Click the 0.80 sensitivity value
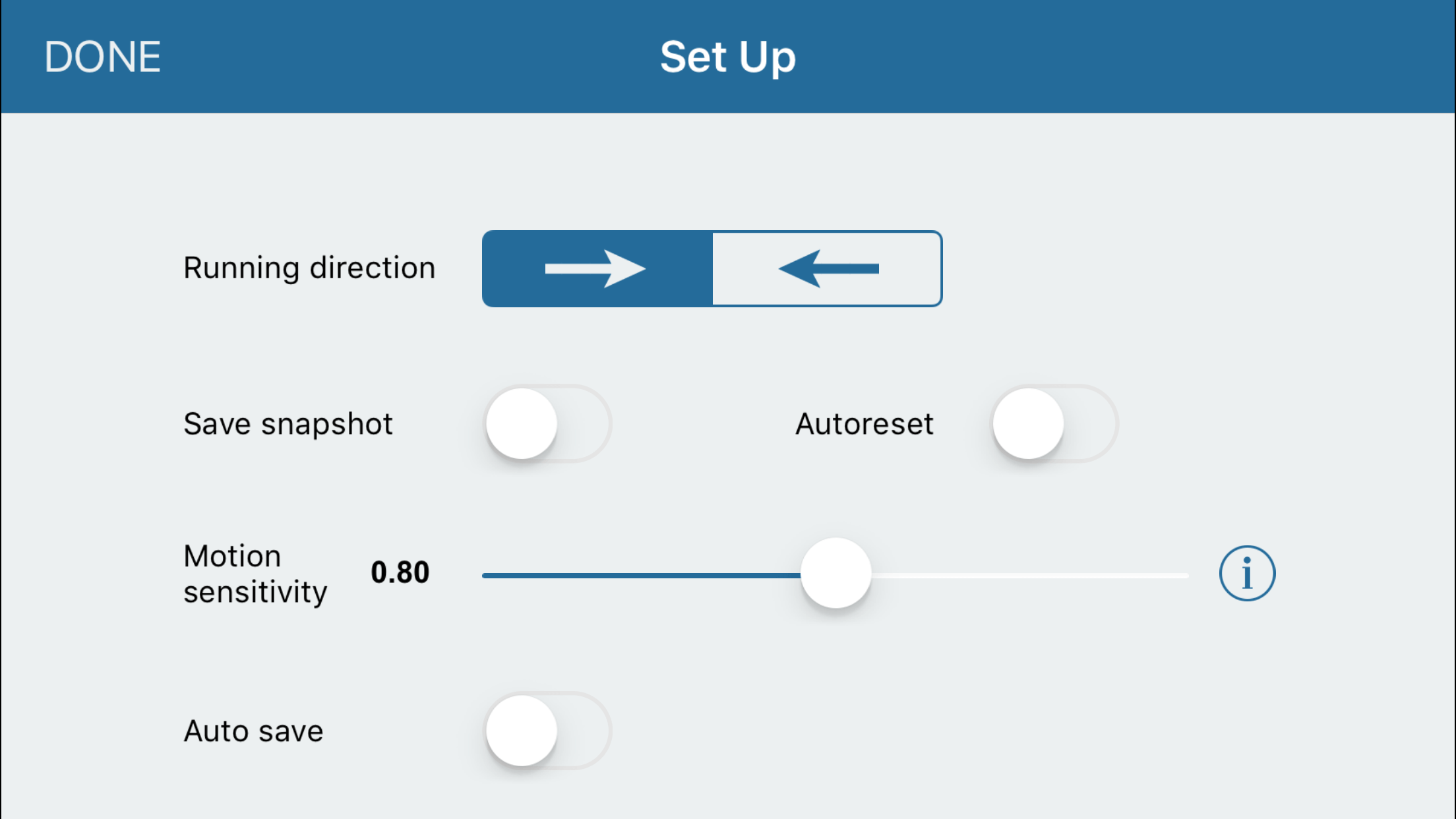Image resolution: width=1456 pixels, height=819 pixels. click(400, 572)
